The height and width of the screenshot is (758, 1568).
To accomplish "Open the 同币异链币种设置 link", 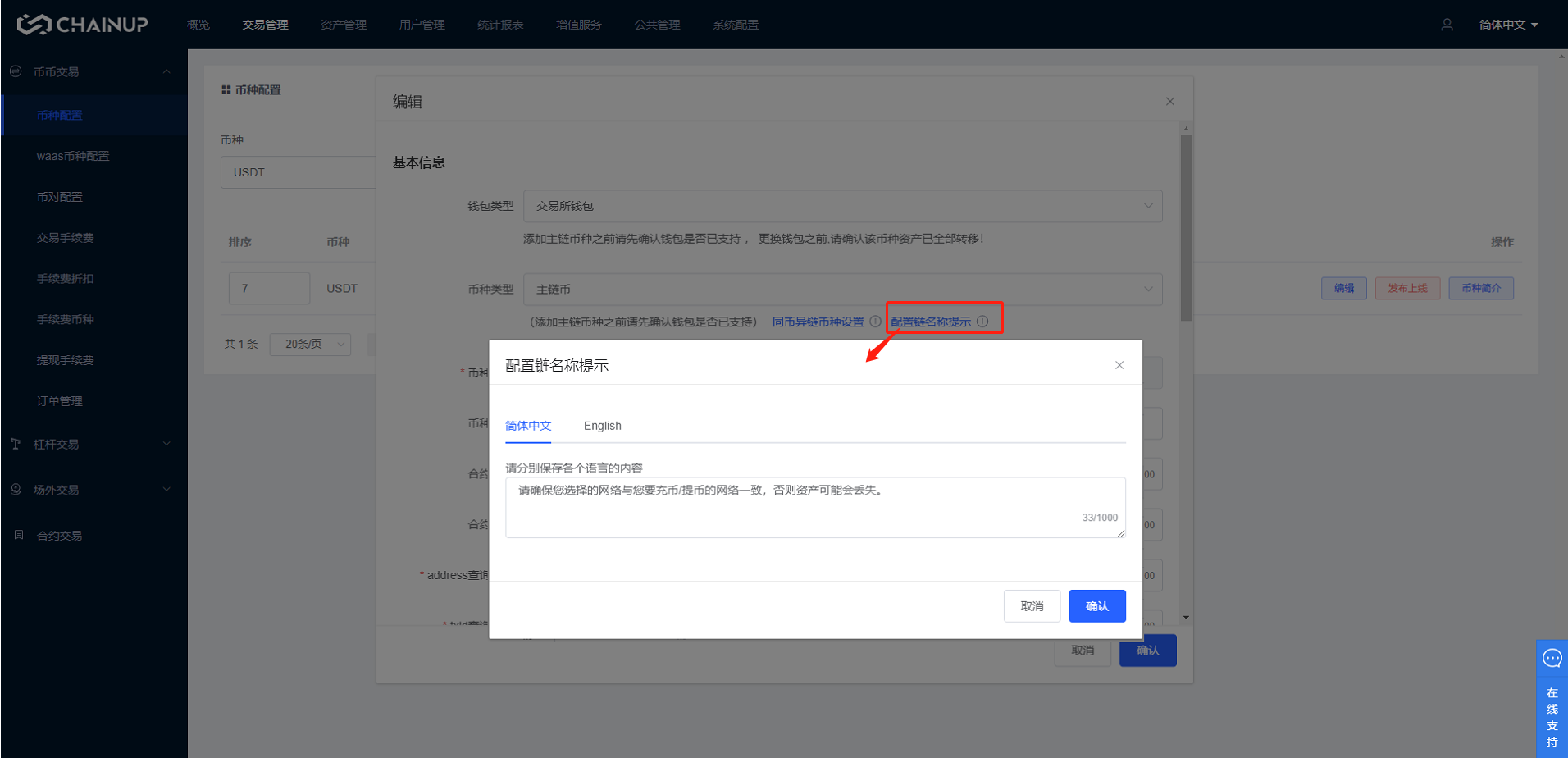I will click(x=818, y=322).
